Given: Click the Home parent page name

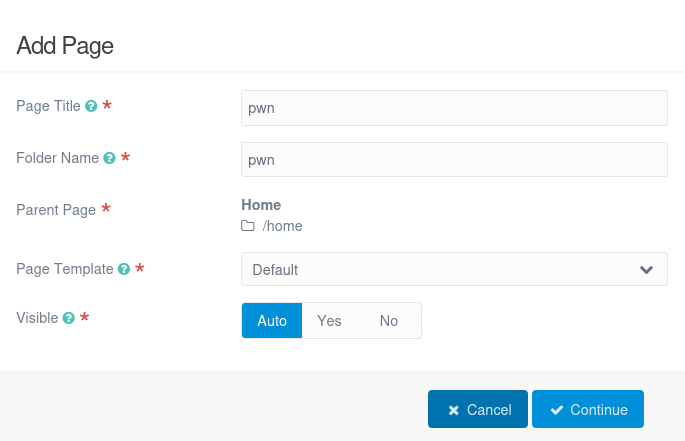Looking at the screenshot, I should (x=261, y=205).
